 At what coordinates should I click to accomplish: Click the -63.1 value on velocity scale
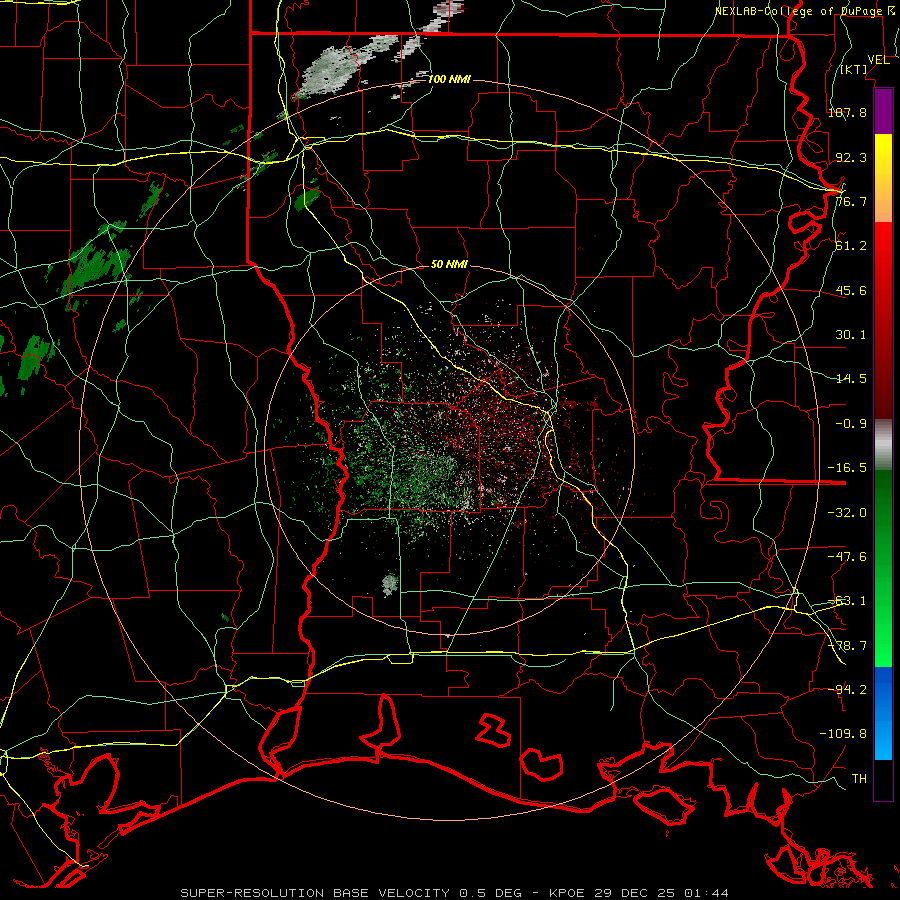coord(847,601)
